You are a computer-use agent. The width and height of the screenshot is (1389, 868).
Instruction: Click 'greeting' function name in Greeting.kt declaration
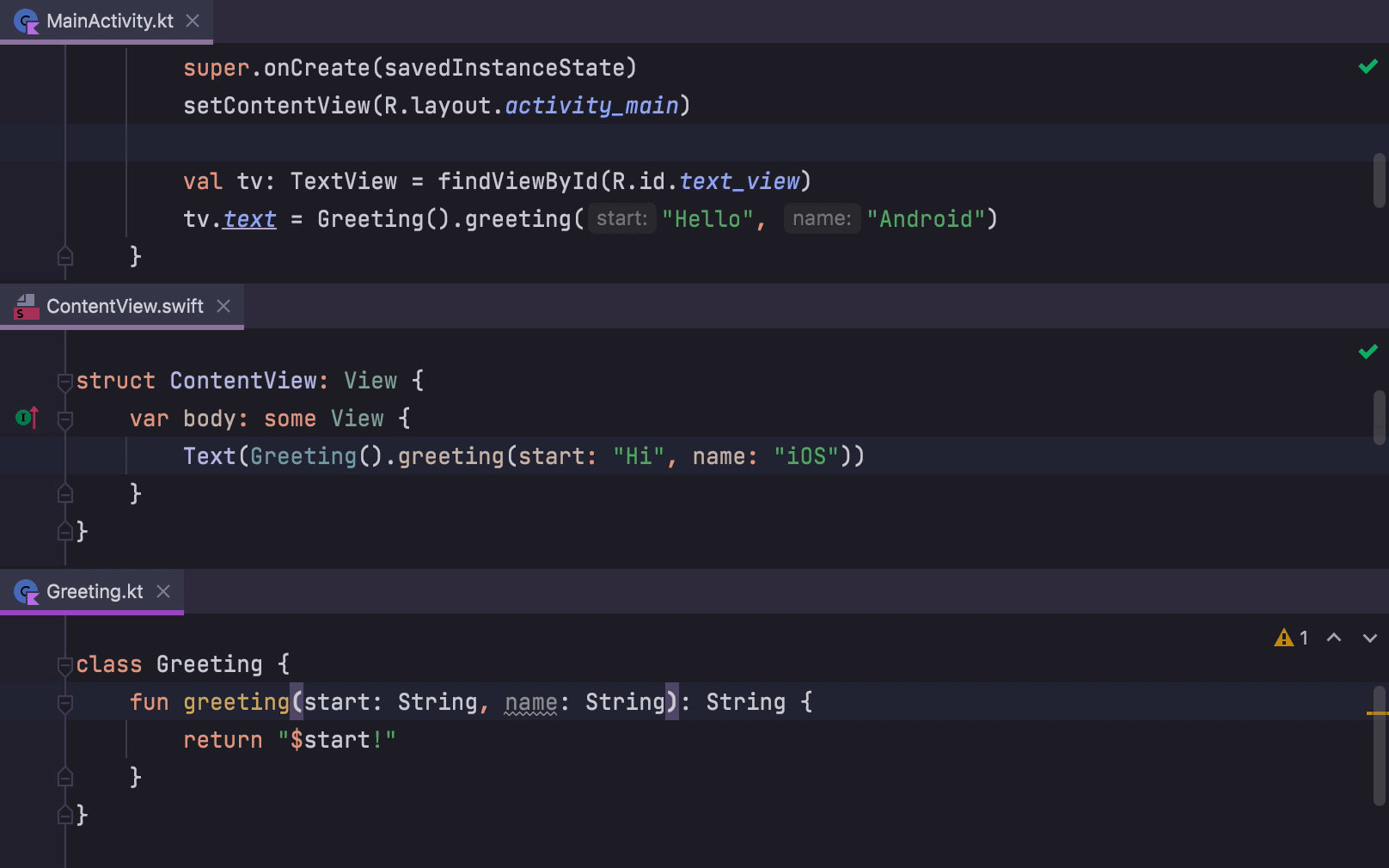(x=236, y=702)
